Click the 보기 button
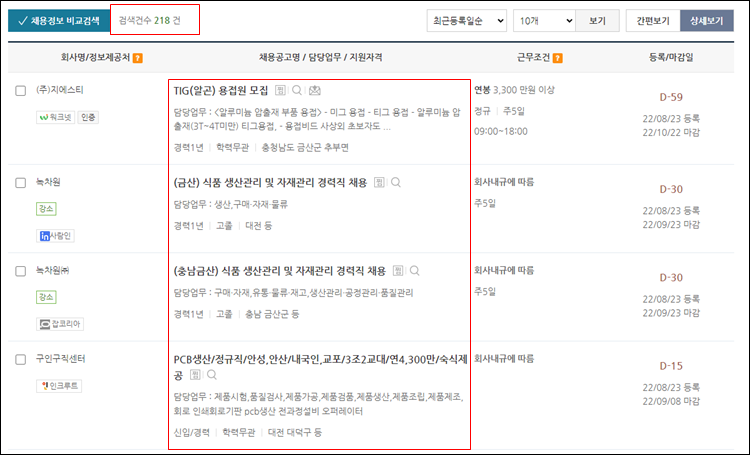The height and width of the screenshot is (455, 750). (597, 21)
